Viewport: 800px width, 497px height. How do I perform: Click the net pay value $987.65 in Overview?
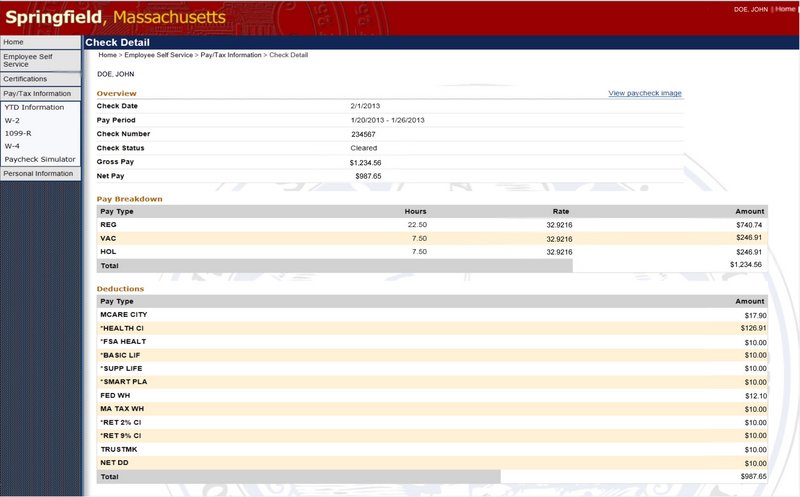click(368, 176)
